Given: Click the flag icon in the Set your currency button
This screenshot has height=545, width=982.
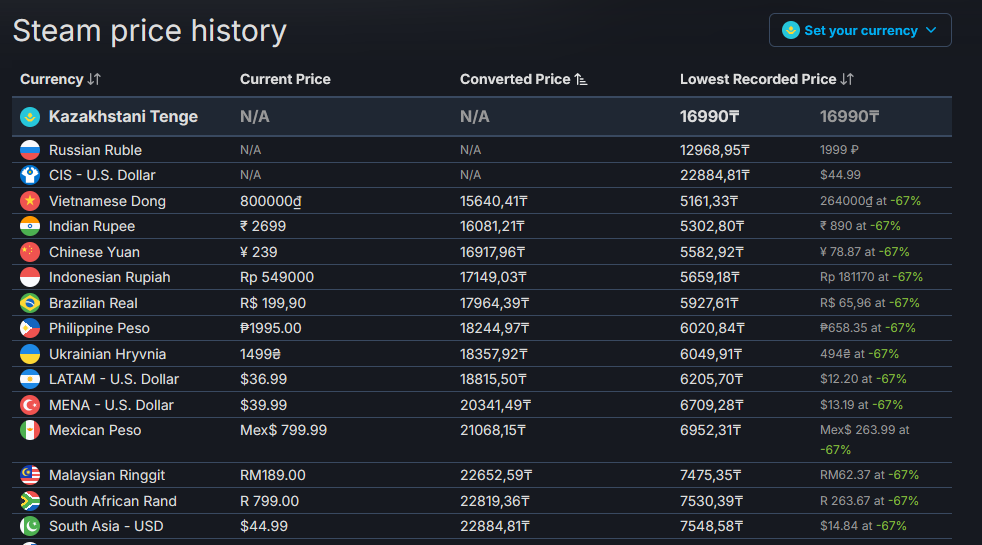Looking at the screenshot, I should 791,30.
